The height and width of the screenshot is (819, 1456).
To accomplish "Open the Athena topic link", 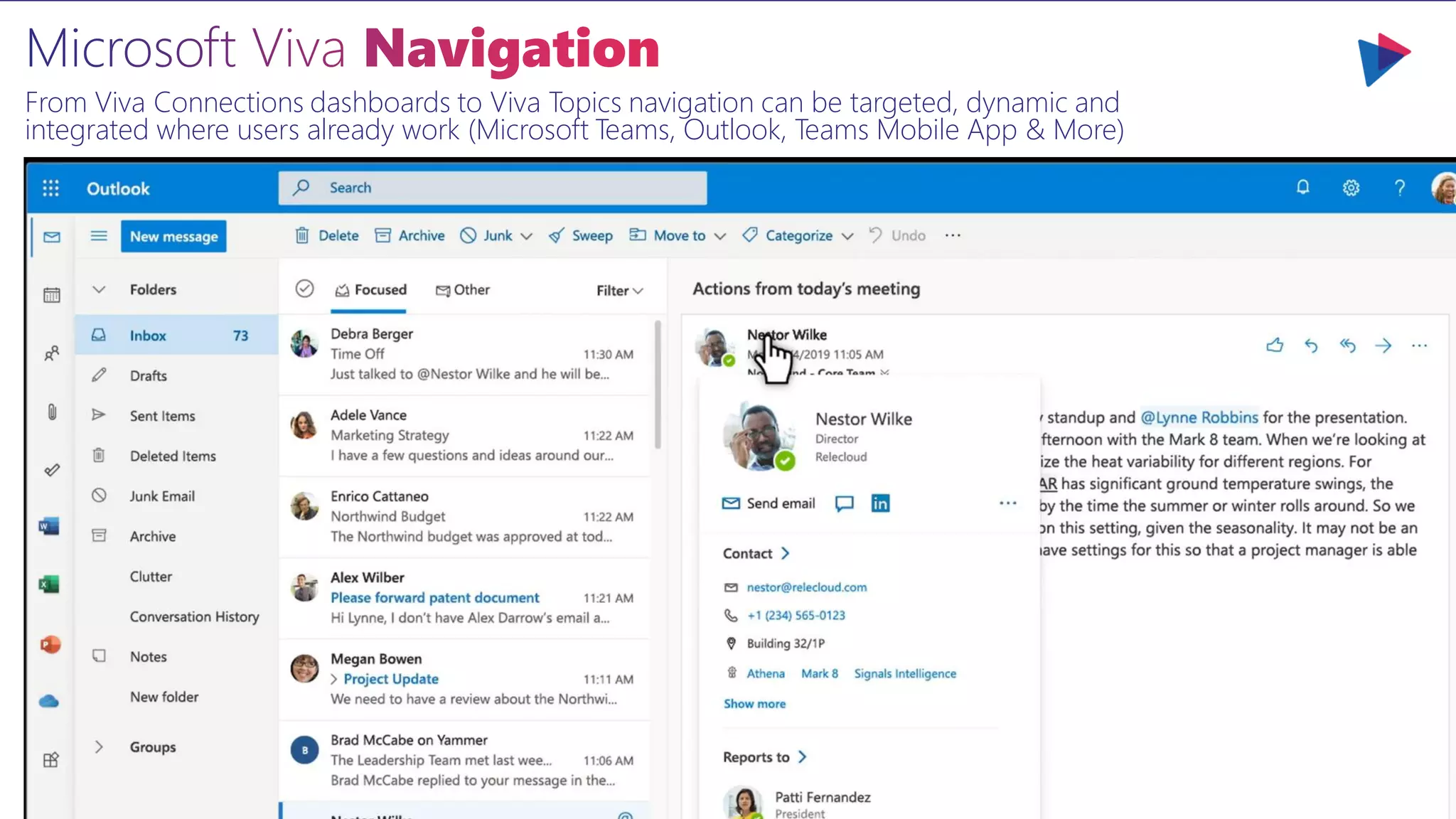I will click(x=766, y=673).
